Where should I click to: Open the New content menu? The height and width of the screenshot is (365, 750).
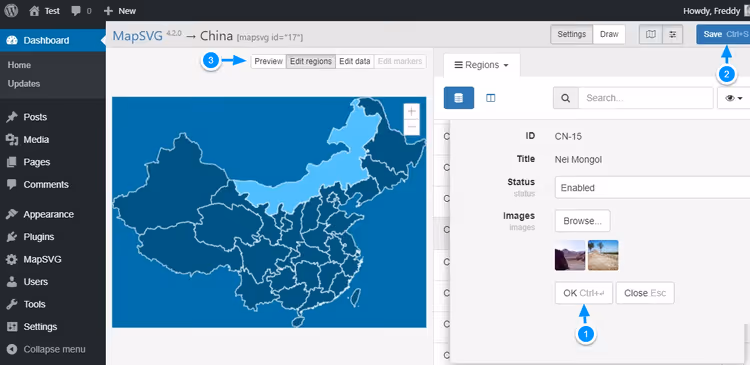[120, 11]
